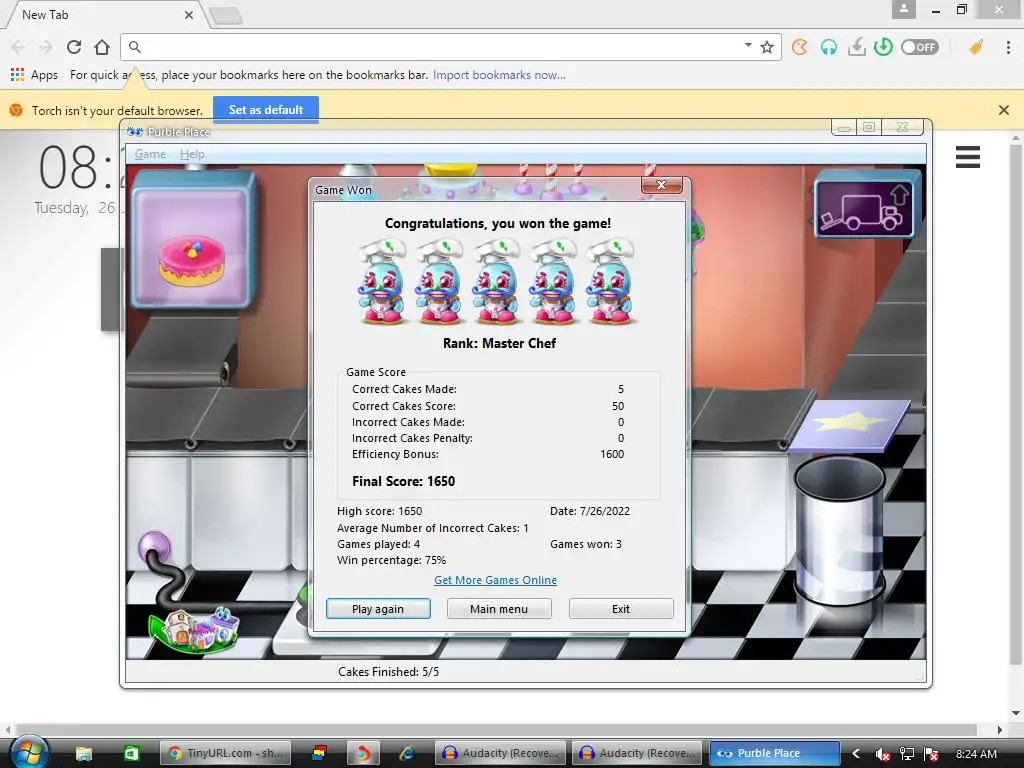Close the Game Won dialog
Image resolution: width=1024 pixels, height=768 pixels.
coord(662,185)
